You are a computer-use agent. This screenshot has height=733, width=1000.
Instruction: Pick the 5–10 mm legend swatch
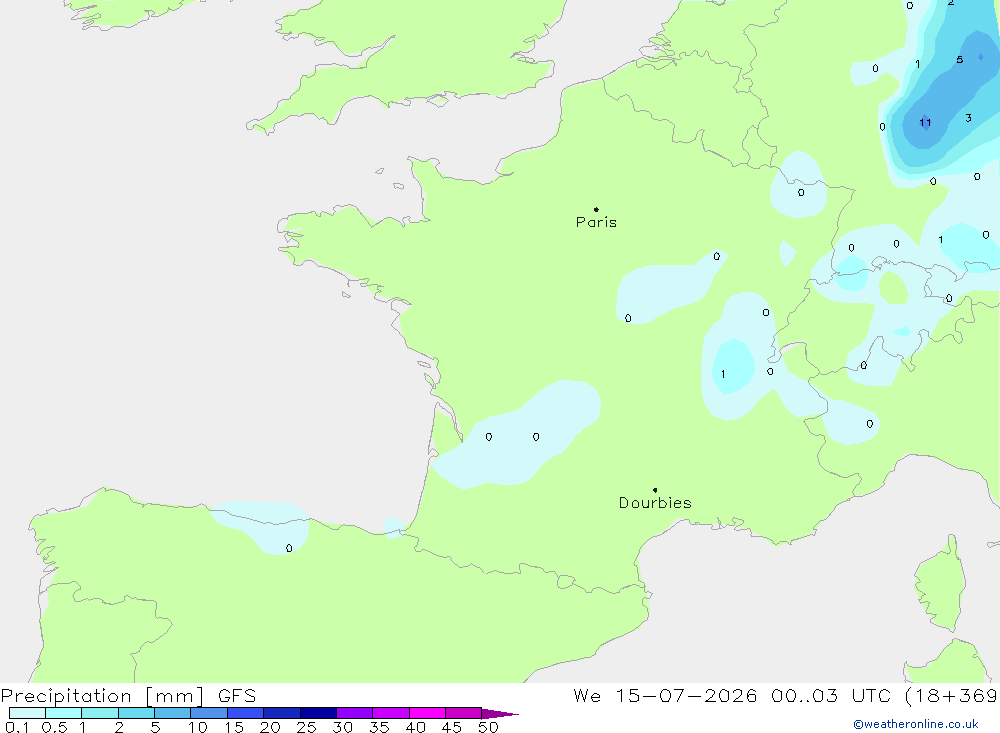173,713
